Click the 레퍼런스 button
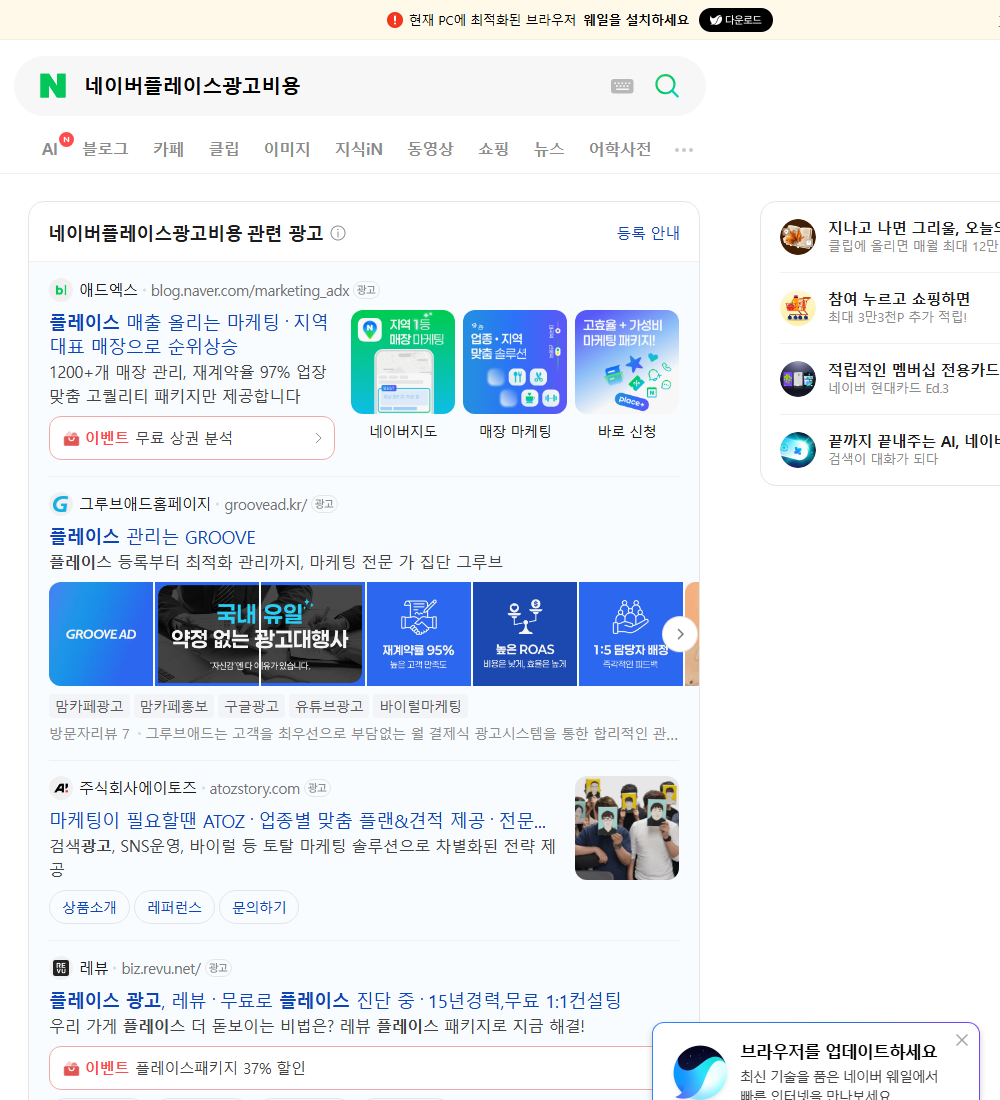 174,907
